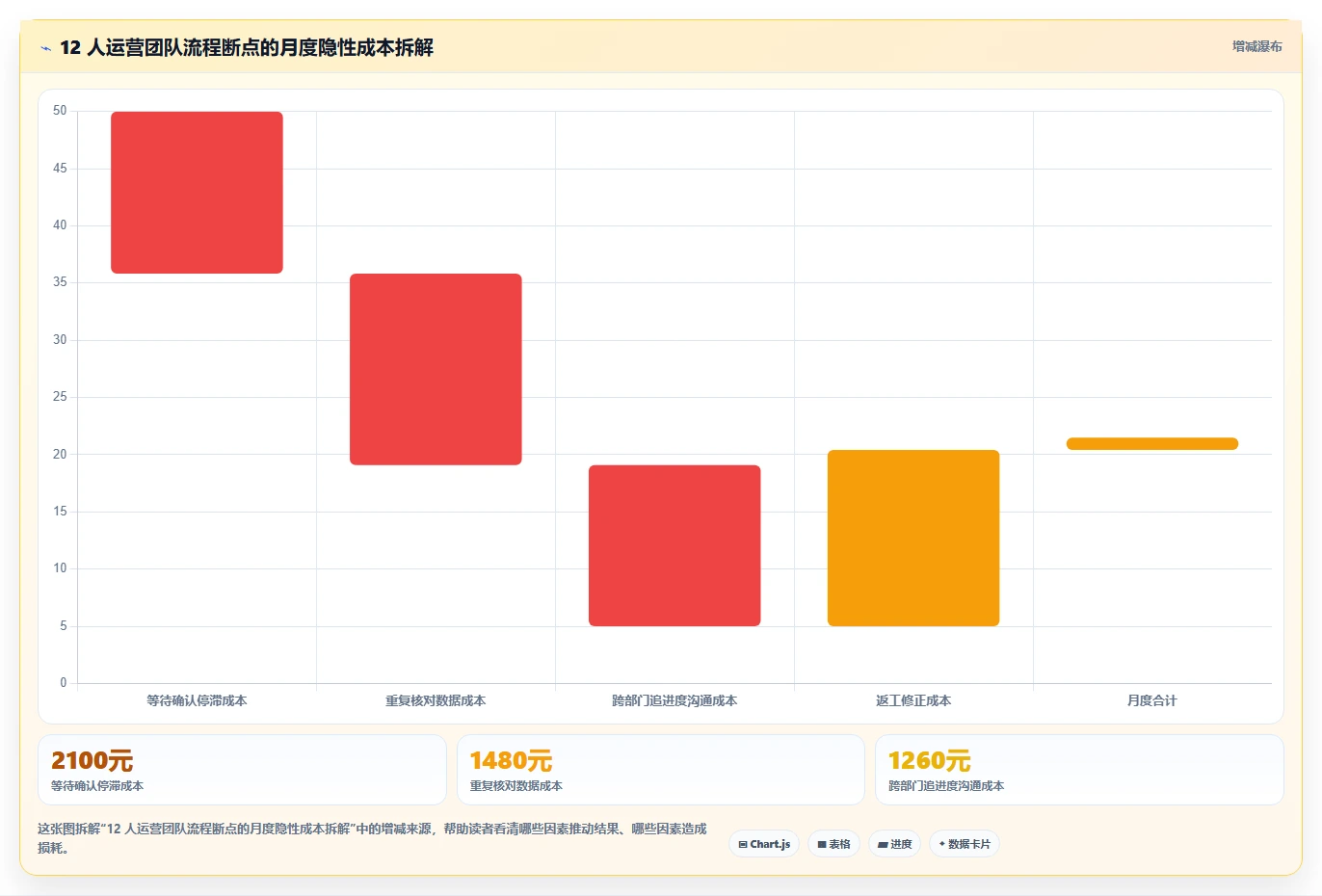Click the 增减瀑布 badge in the header
Viewport: 1322px width, 896px height.
tap(1257, 46)
